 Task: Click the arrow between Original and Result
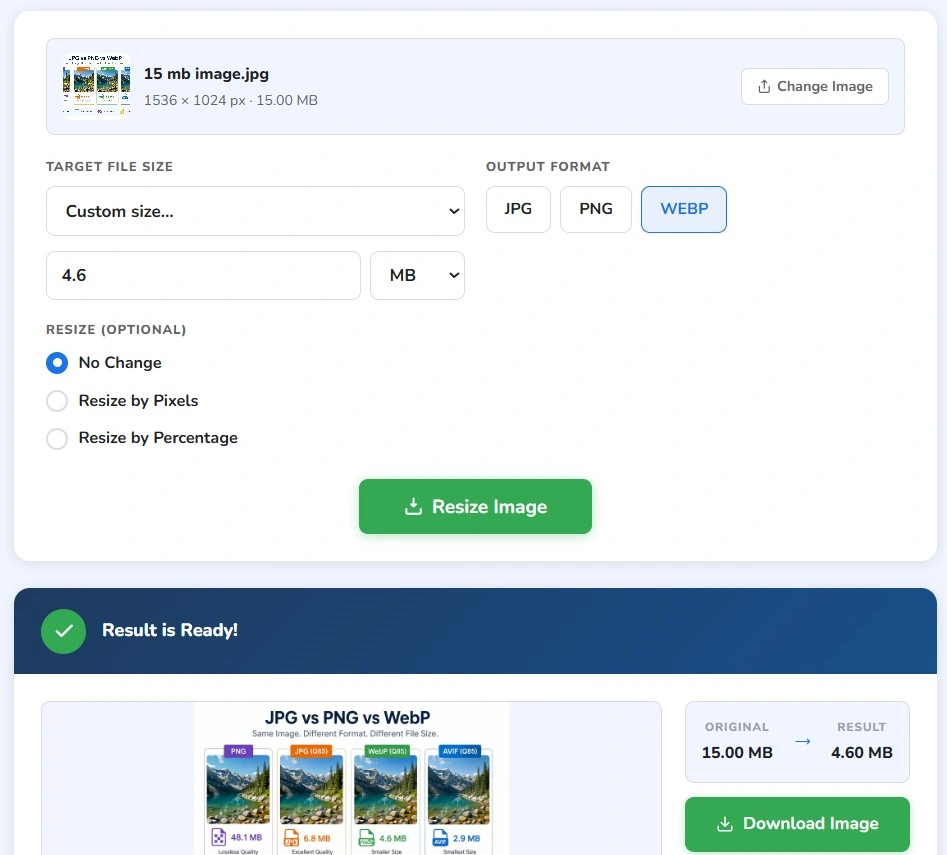(x=803, y=741)
